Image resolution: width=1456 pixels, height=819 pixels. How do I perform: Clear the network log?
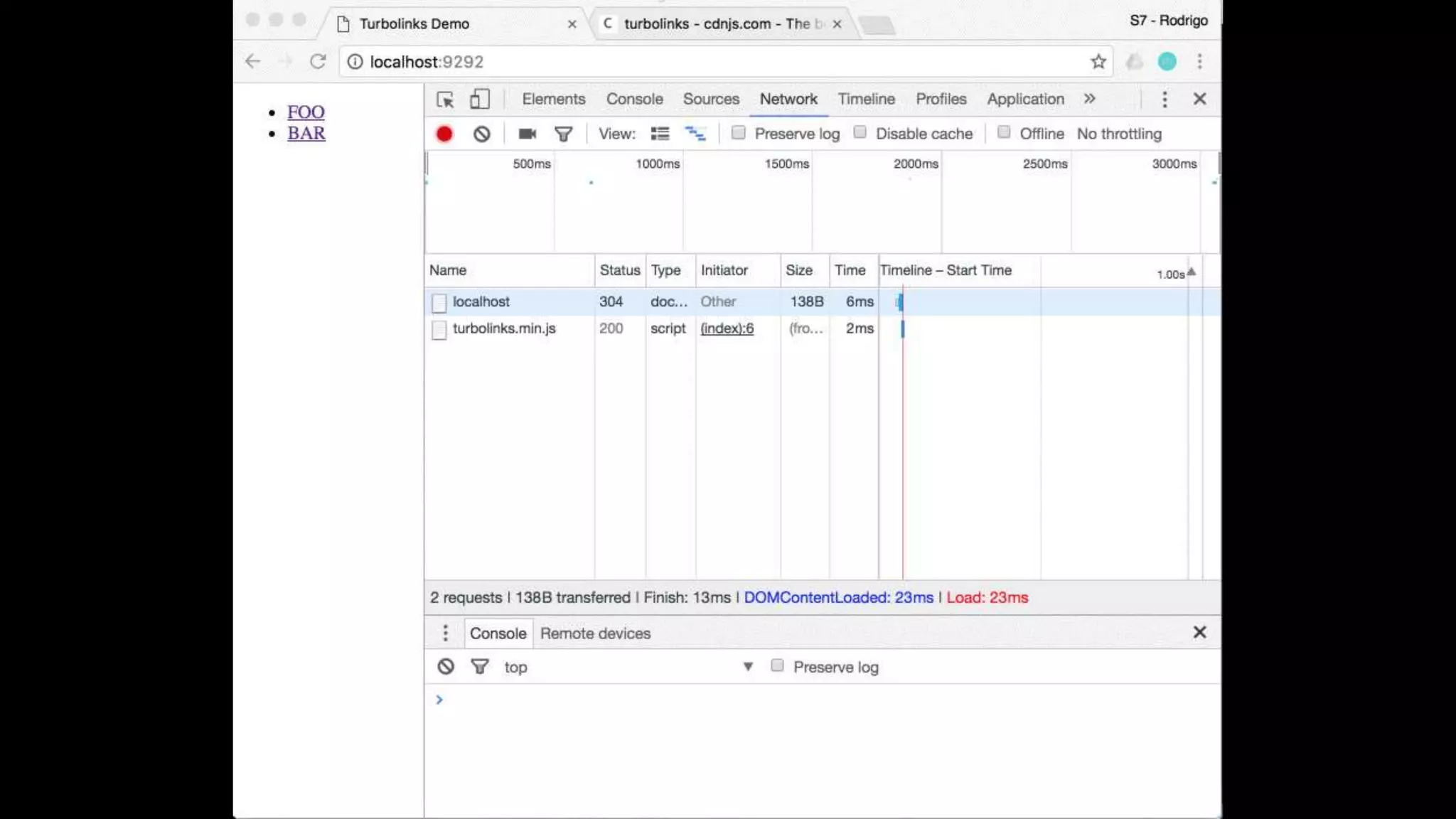(481, 134)
